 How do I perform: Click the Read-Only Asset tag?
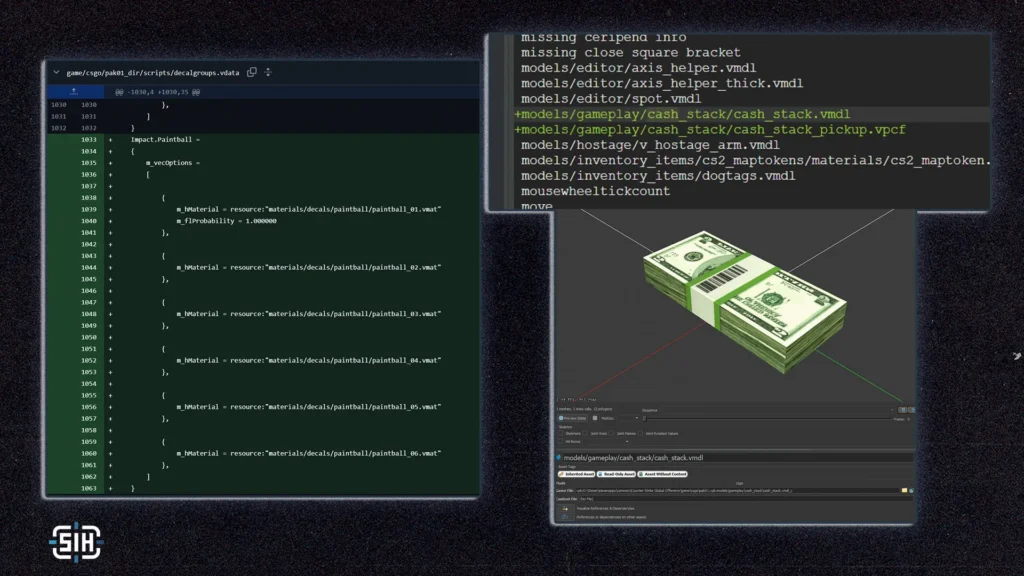(x=618, y=474)
